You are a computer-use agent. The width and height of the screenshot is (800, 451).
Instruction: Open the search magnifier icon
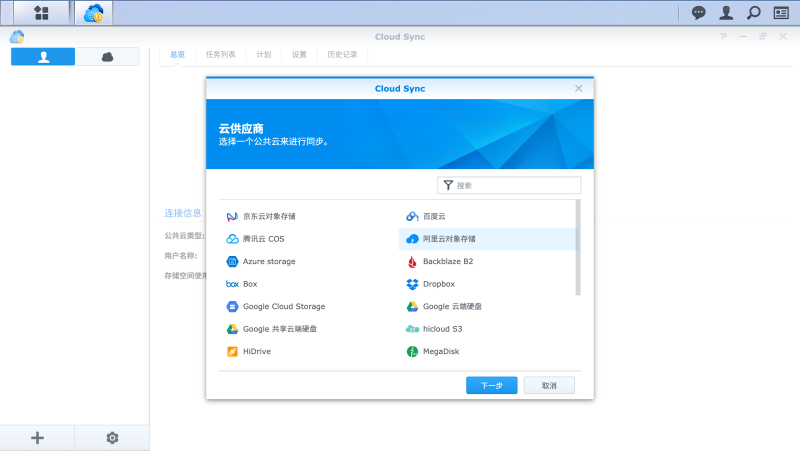[754, 13]
